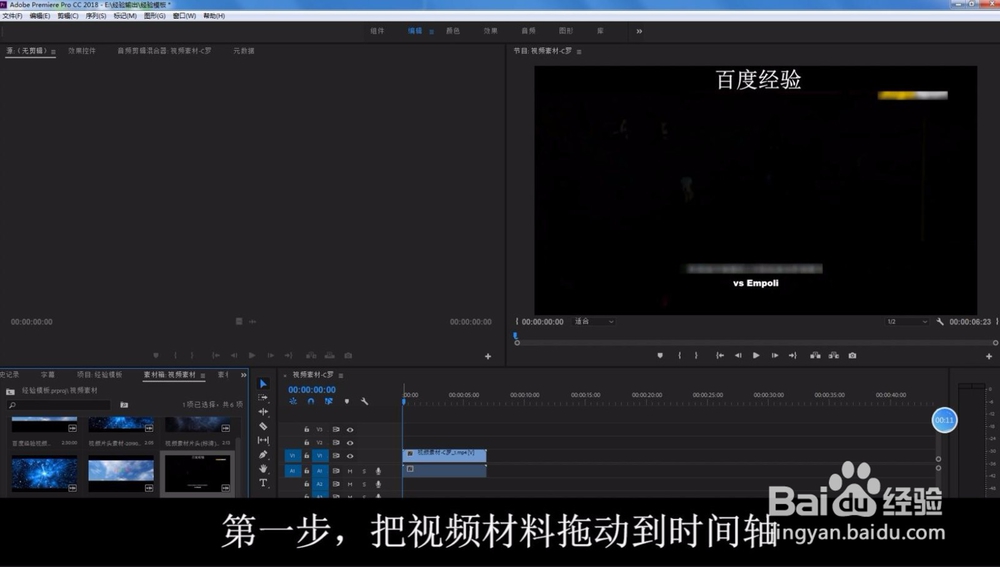Enable voice-over record on A1
The height and width of the screenshot is (567, 1000).
(x=378, y=471)
